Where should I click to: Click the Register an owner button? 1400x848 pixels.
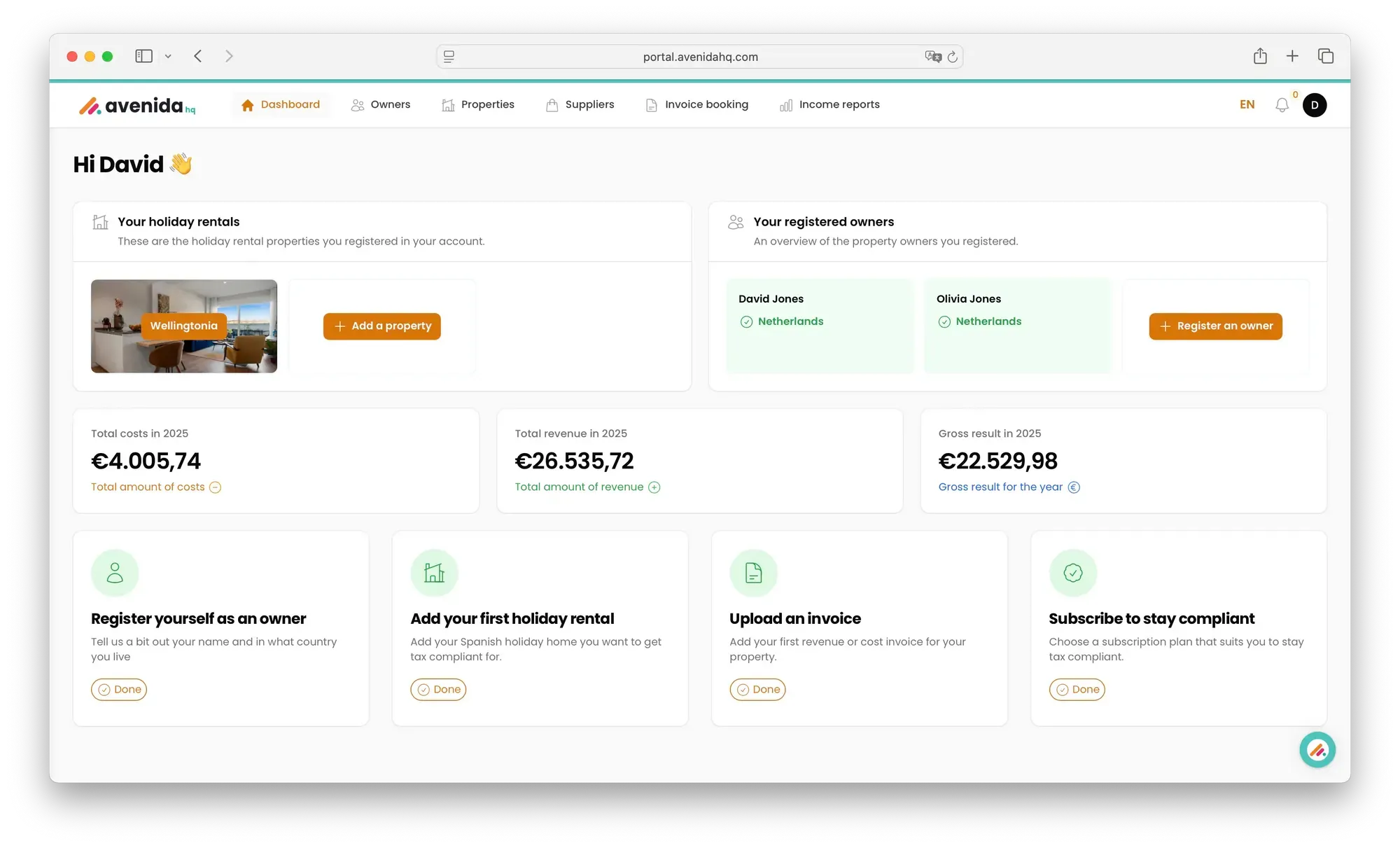click(x=1215, y=326)
